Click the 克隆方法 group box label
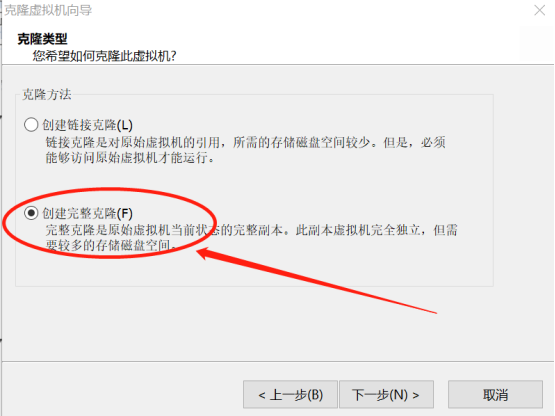 47,94
